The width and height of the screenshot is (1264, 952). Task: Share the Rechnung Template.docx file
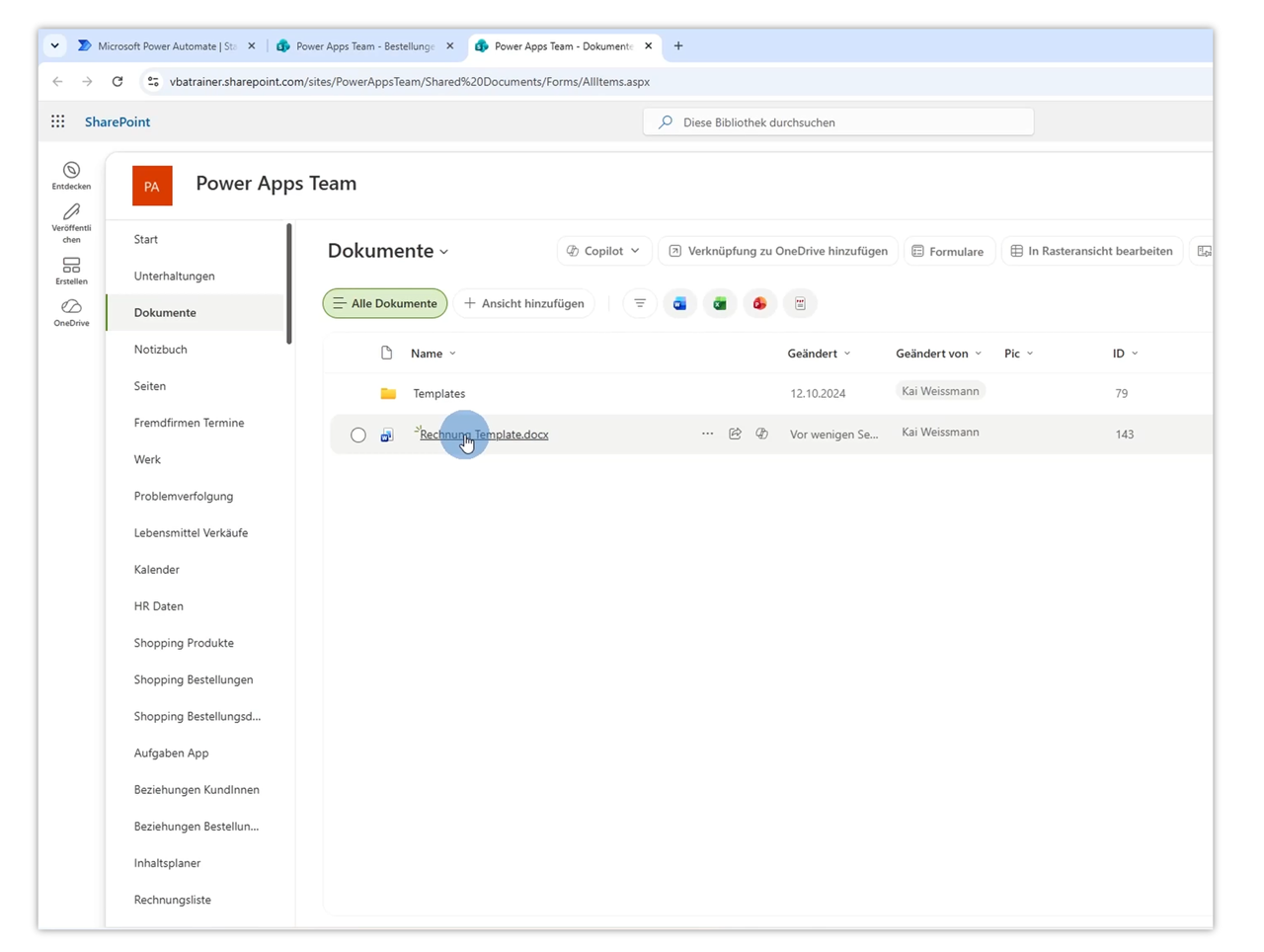[x=735, y=434]
